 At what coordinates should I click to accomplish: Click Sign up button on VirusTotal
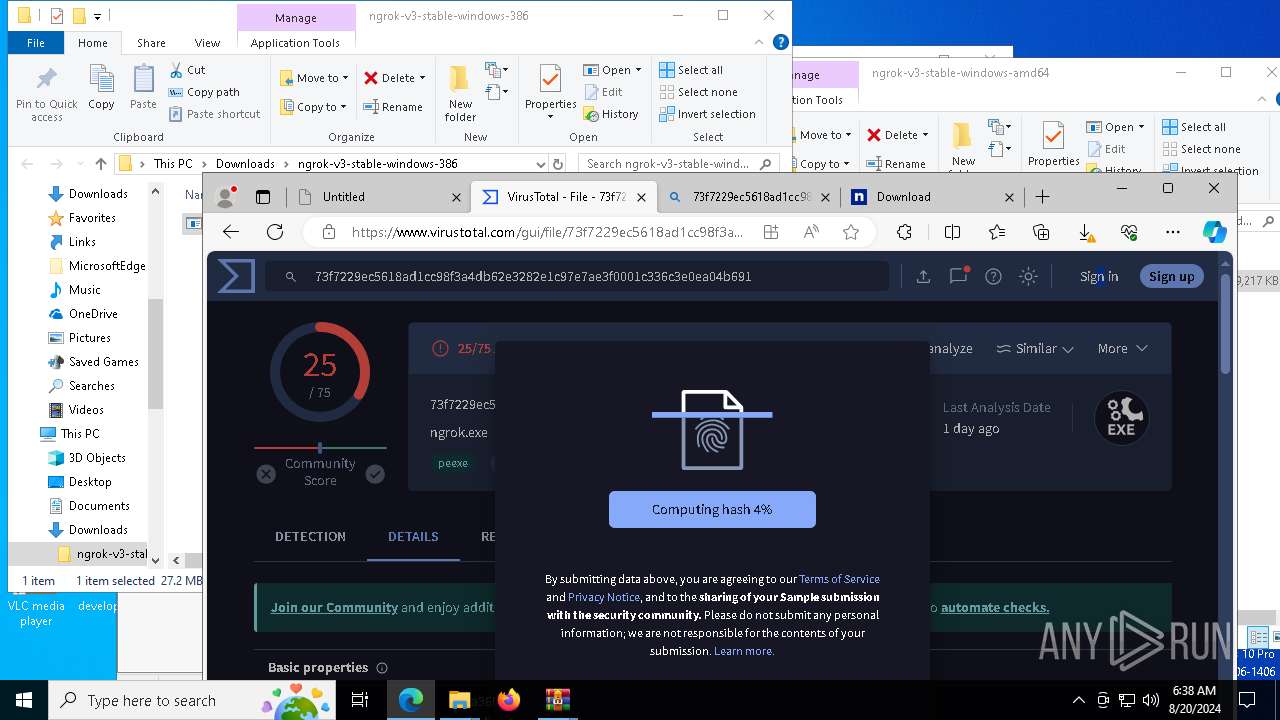click(1171, 277)
